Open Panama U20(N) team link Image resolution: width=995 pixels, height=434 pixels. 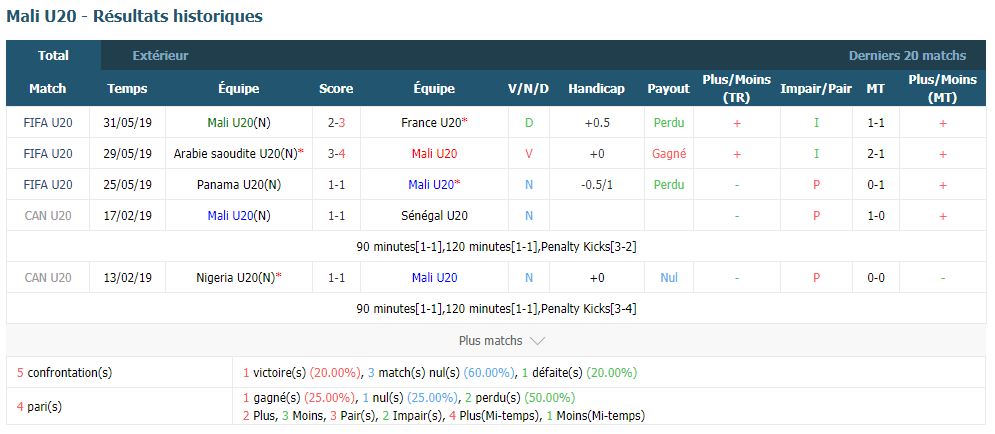[239, 185]
